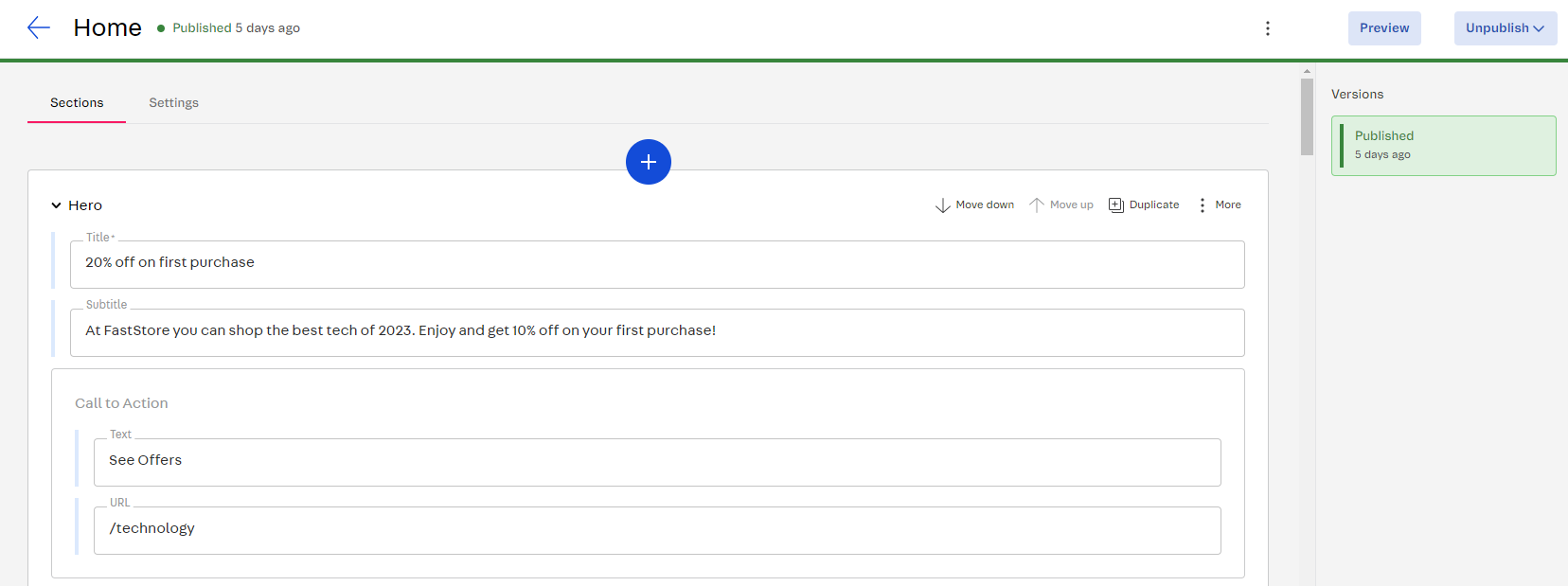
Task: Edit the Call to Action URL field
Action: point(657,530)
